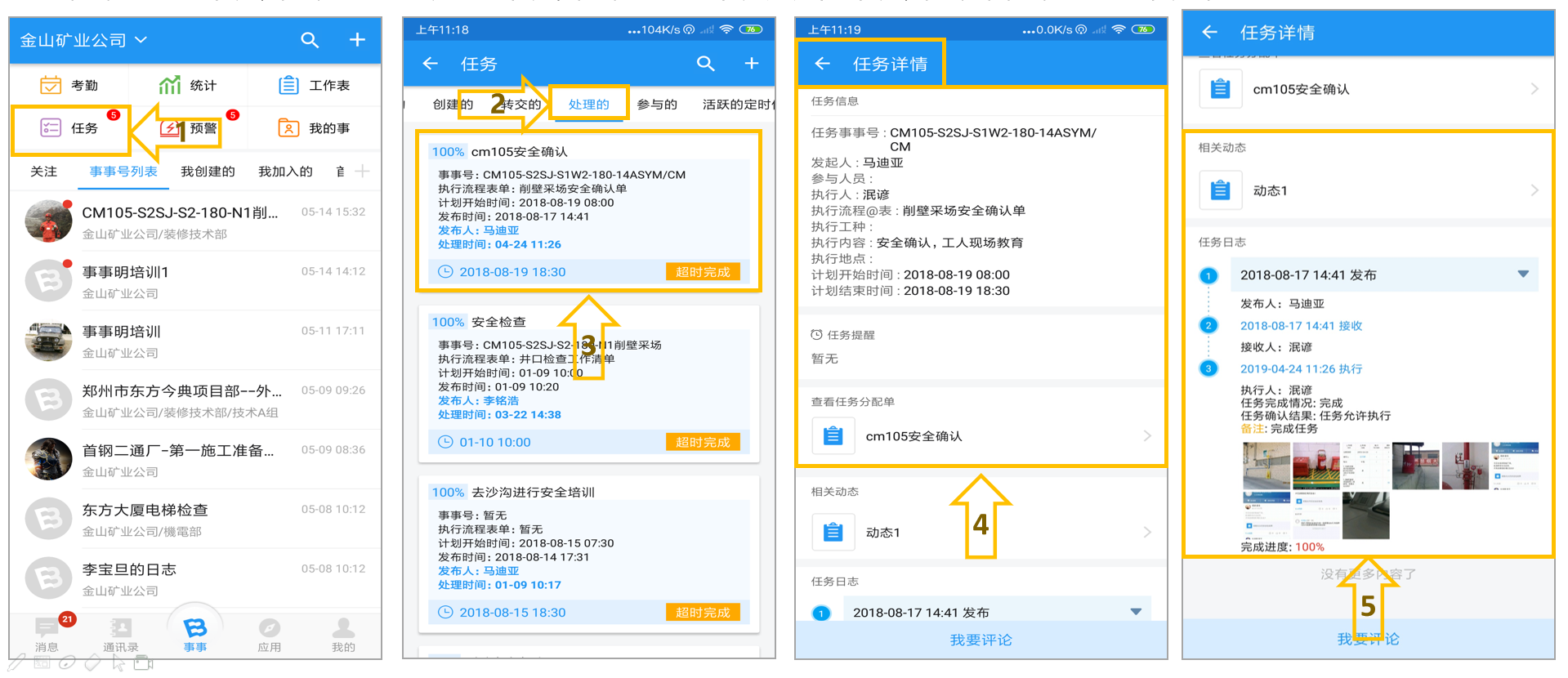Open the first photo thumbnail in task log
Image resolution: width=1568 pixels, height=678 pixels.
[1266, 466]
